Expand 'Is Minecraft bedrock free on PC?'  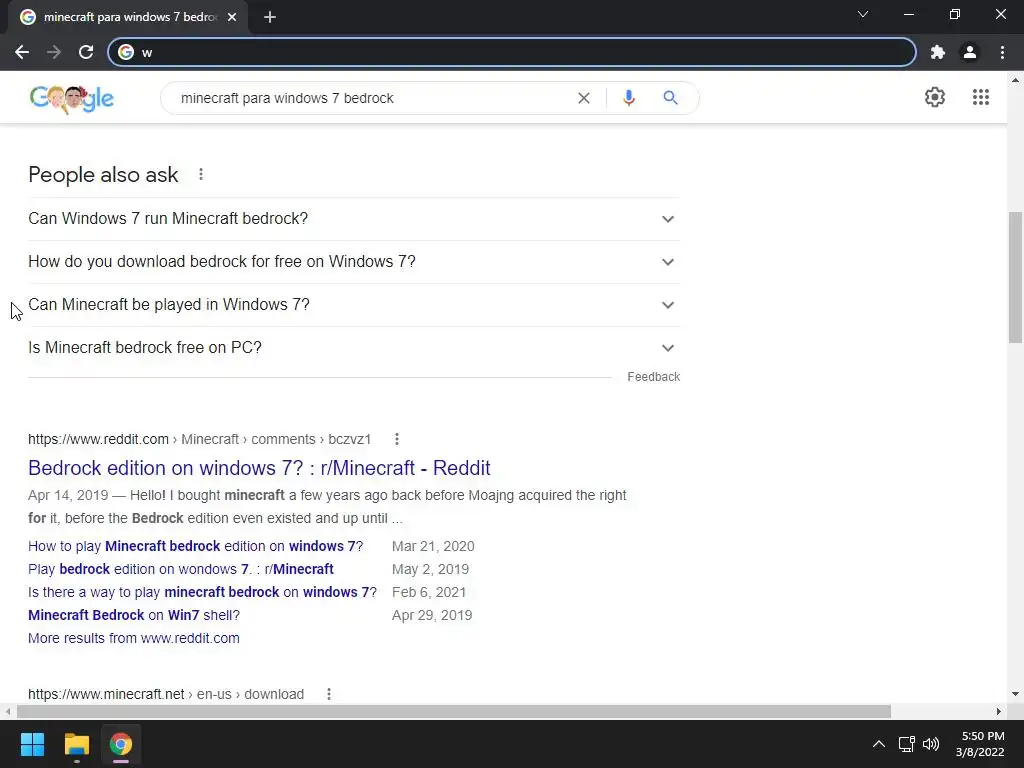354,348
